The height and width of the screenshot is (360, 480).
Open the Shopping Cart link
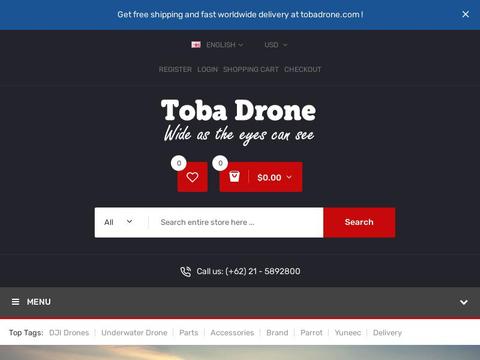[251, 69]
